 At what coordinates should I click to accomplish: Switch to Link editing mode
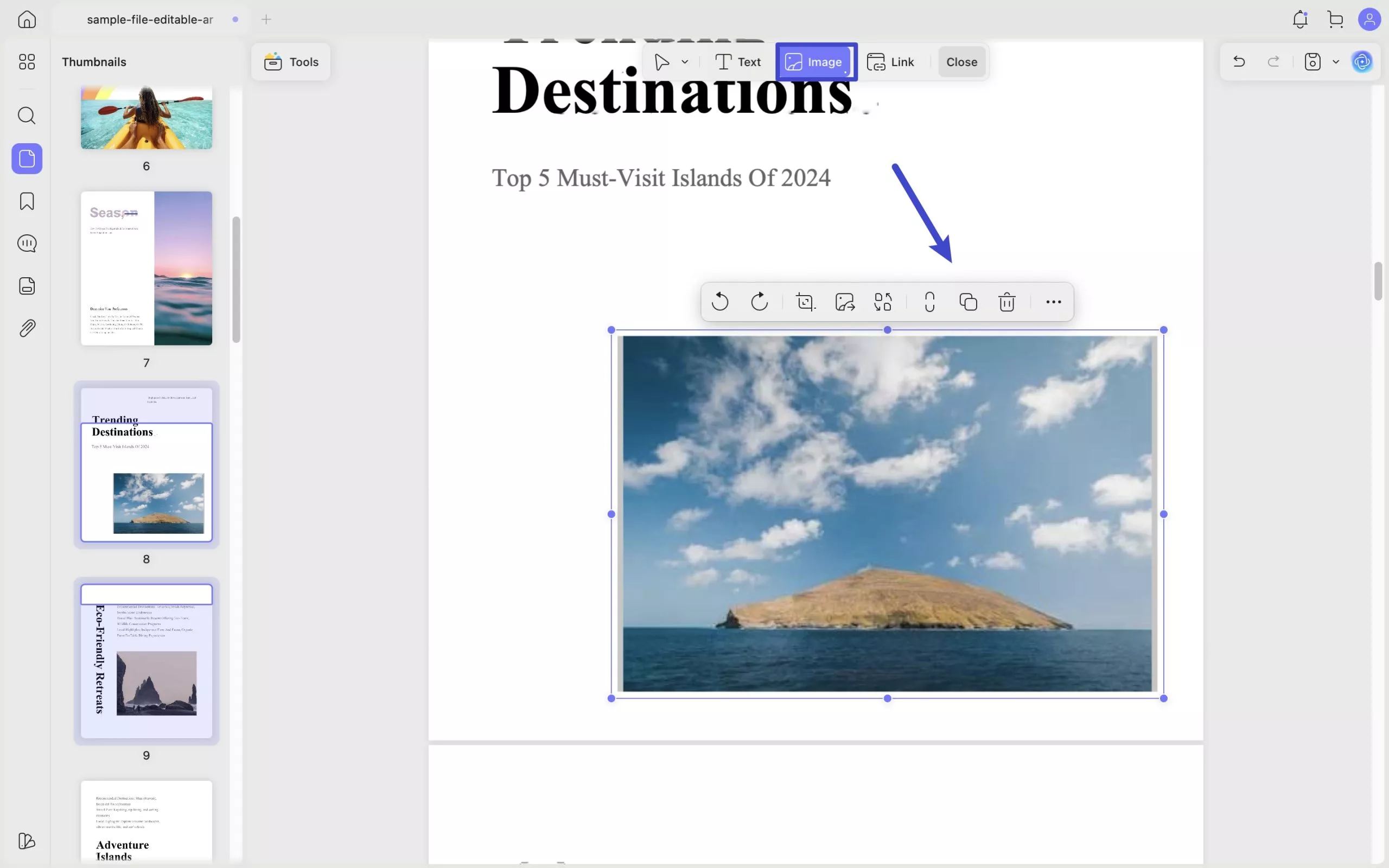click(x=891, y=62)
